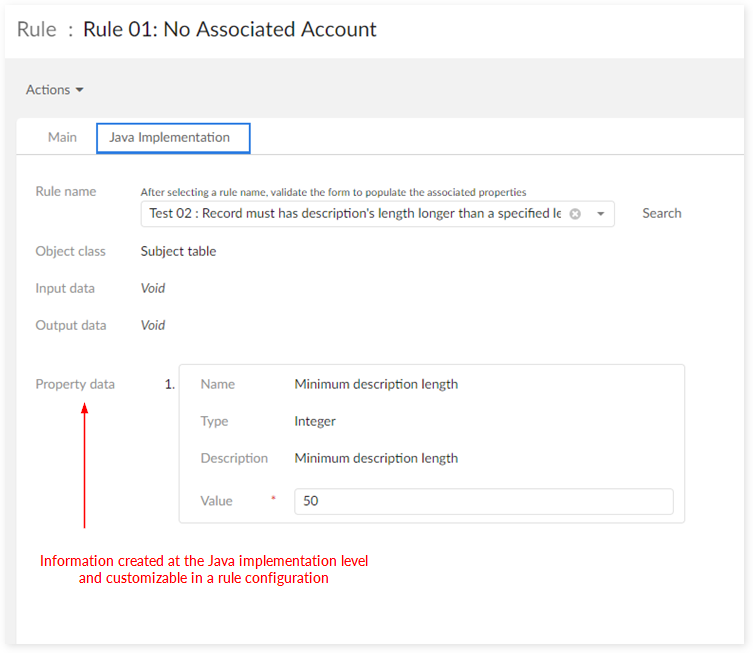Click the Object class label
This screenshot has height=653, width=753.
(70, 251)
